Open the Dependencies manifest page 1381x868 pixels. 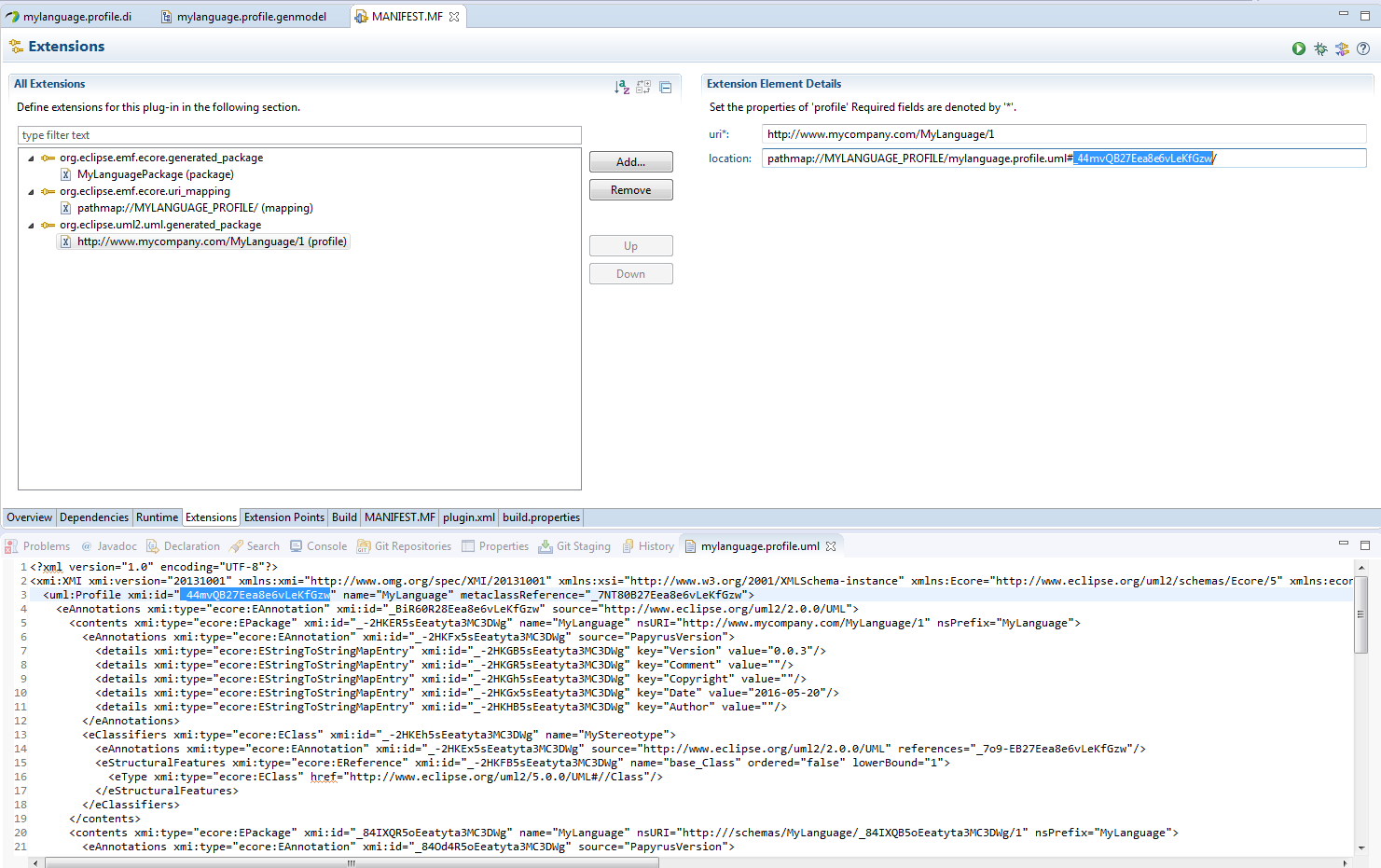[94, 517]
